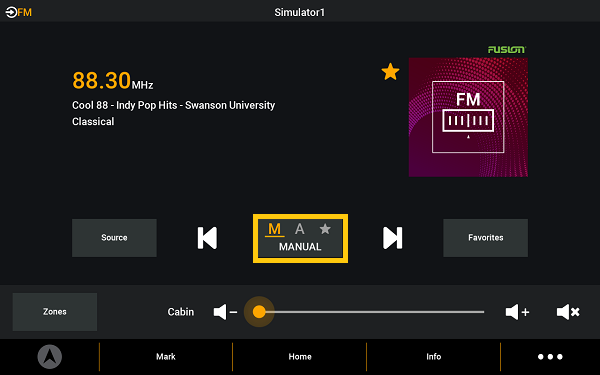Open the FM source icon in top bar
The image size is (600, 375).
(x=18, y=12)
